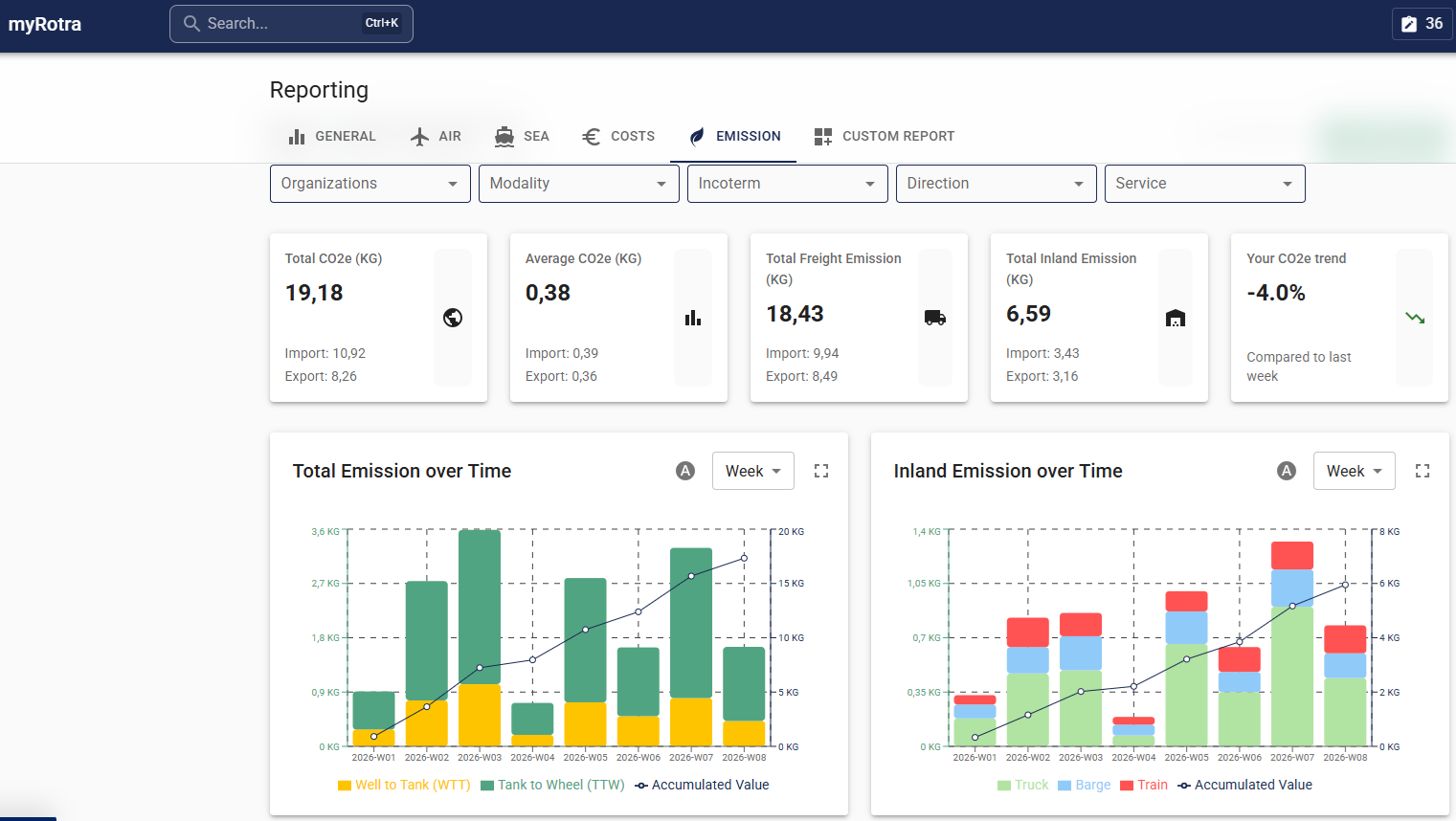This screenshot has width=1456, height=821.
Task: Open the Week selector on Total Emission chart
Action: (x=752, y=470)
